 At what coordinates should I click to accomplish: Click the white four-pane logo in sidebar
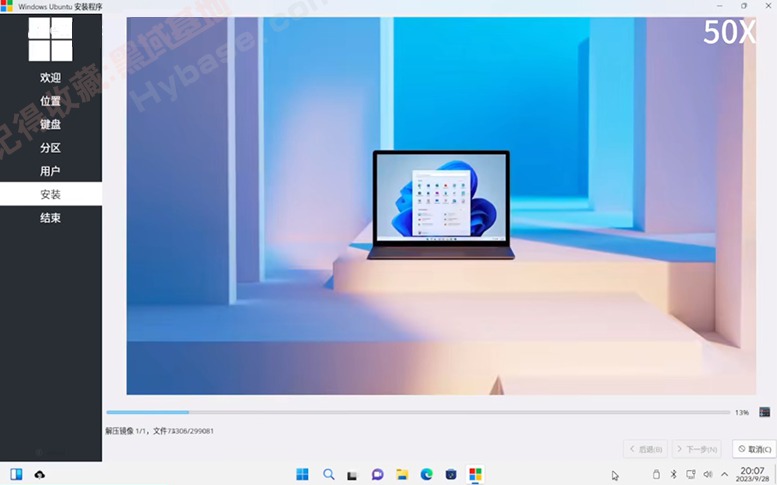[50, 39]
